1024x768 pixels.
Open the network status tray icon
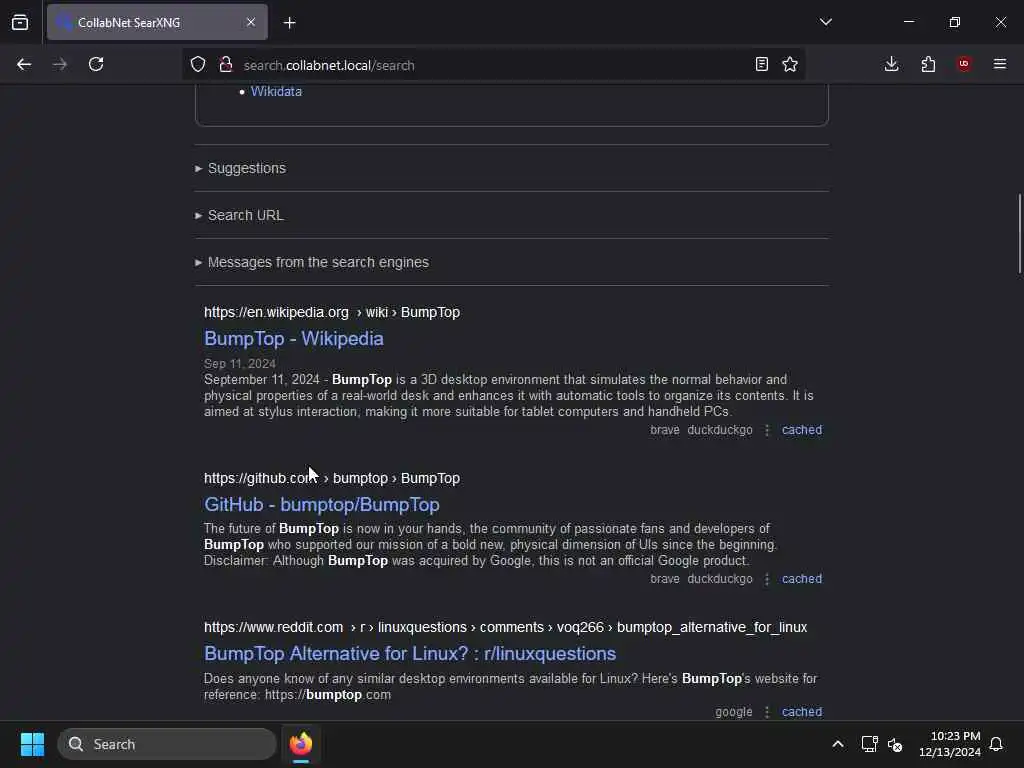pos(869,744)
